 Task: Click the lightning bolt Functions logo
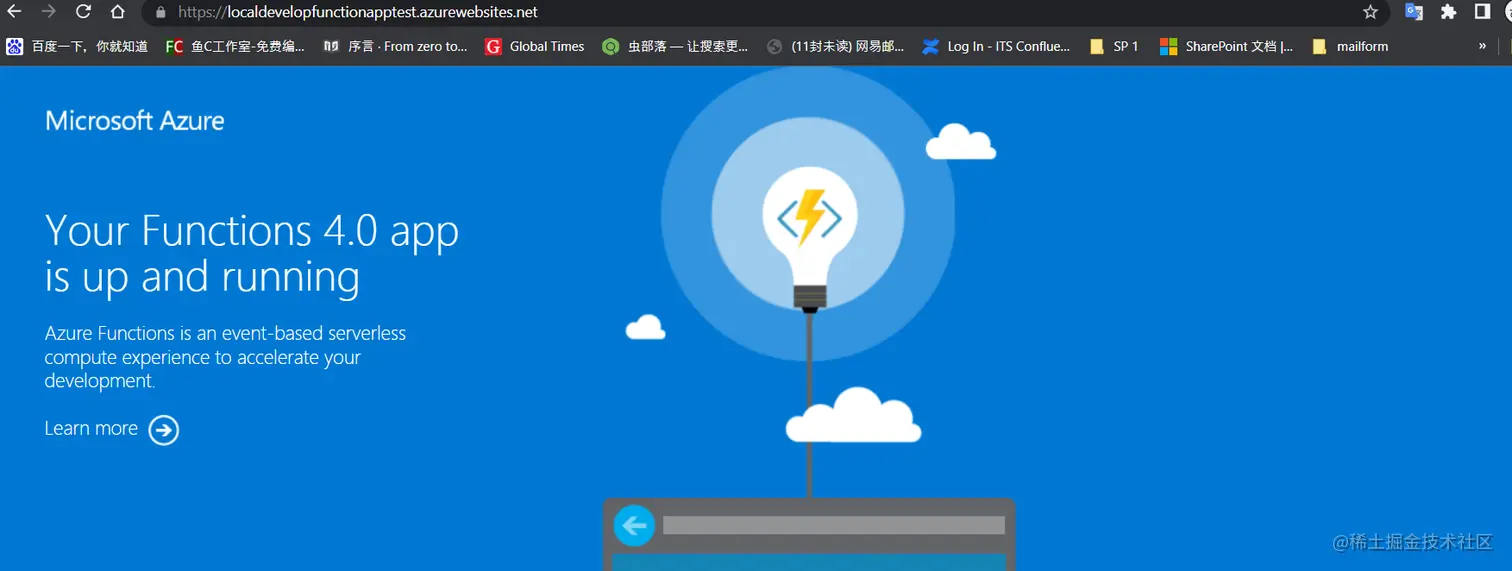810,218
